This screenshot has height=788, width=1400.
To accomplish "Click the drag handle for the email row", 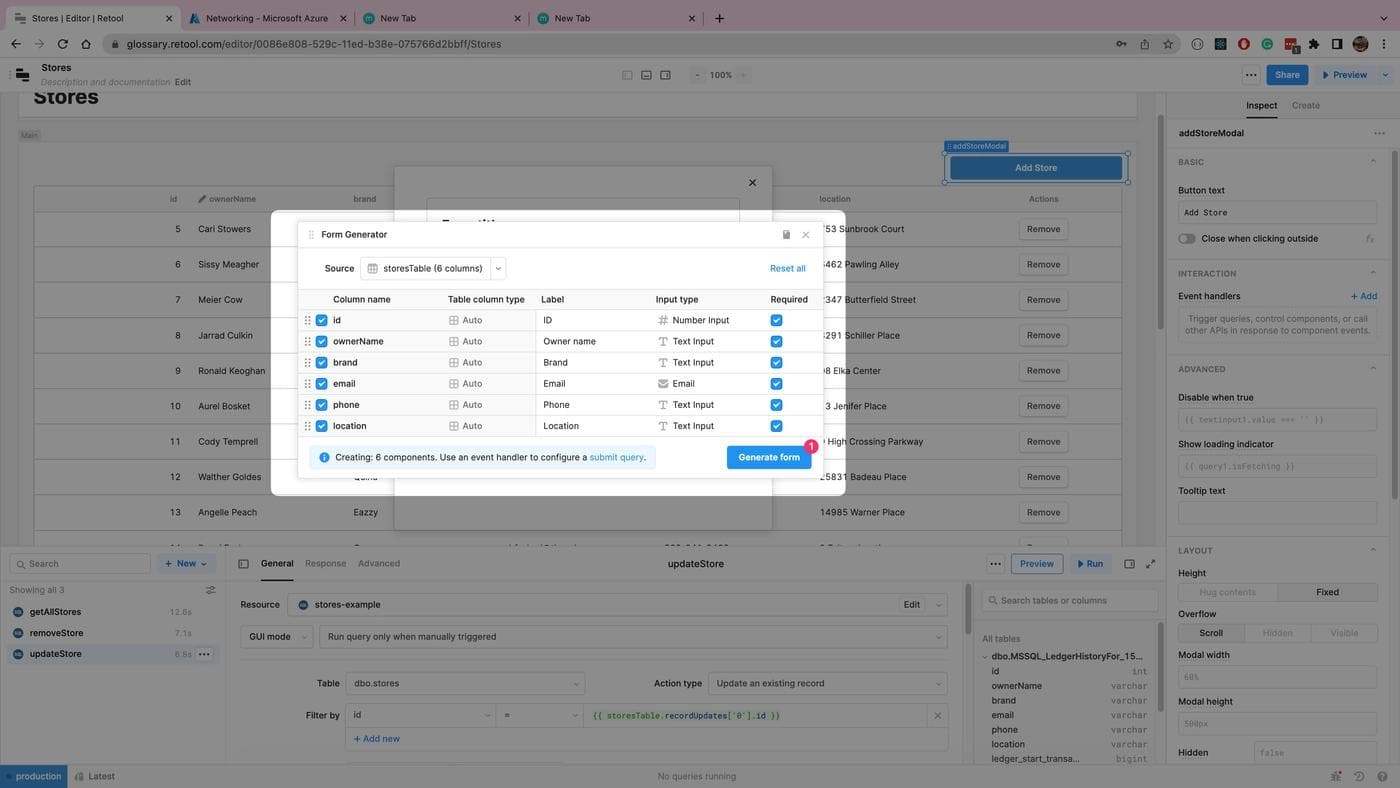I will [x=308, y=384].
